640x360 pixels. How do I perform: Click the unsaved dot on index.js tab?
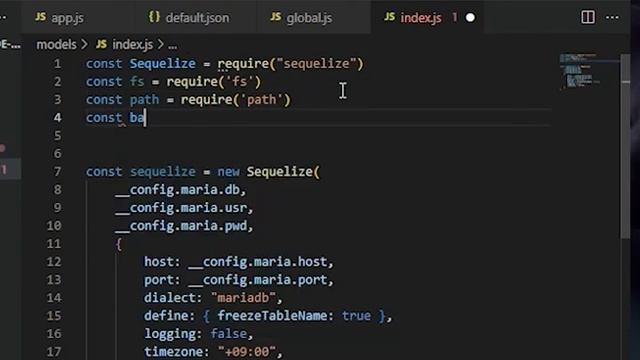point(470,18)
